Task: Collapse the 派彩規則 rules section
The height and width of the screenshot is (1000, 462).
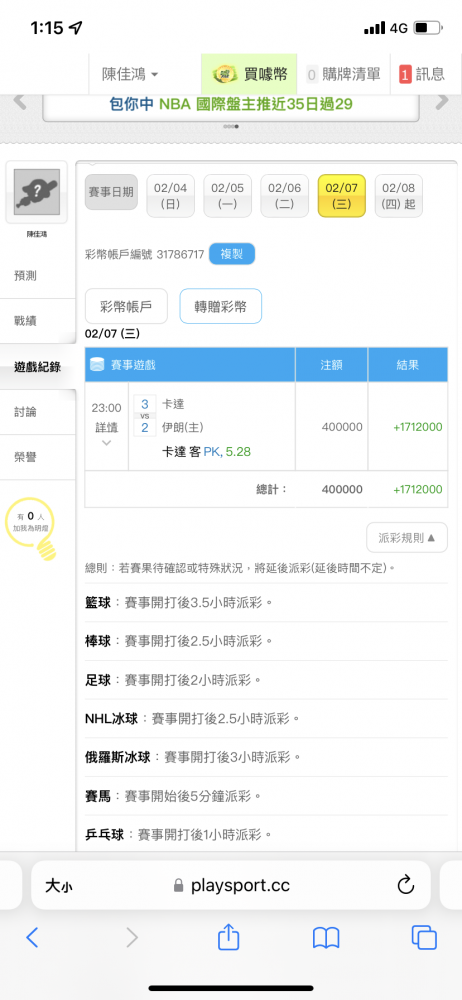Action: pyautogui.click(x=406, y=538)
